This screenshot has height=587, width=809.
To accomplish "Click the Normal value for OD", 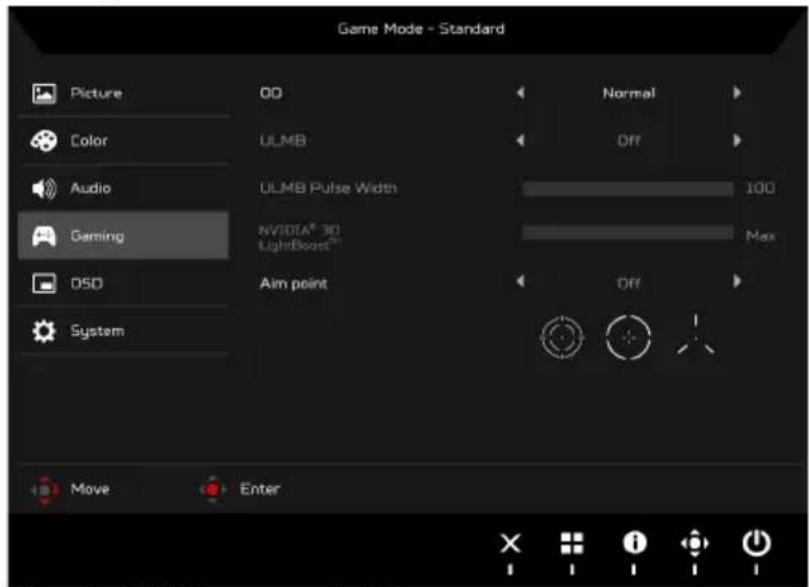I will pos(629,93).
